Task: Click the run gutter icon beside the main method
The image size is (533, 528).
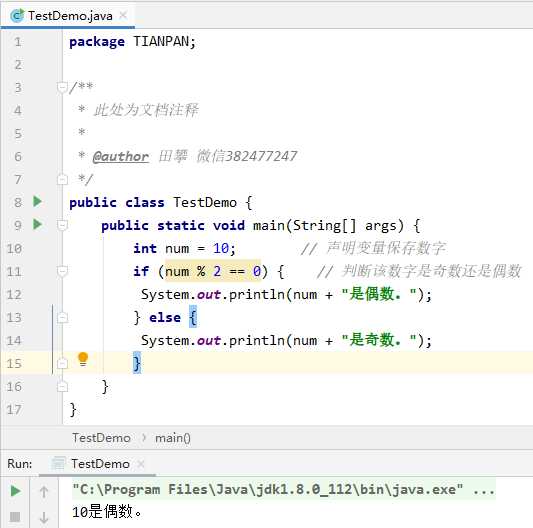Action: pos(37,224)
